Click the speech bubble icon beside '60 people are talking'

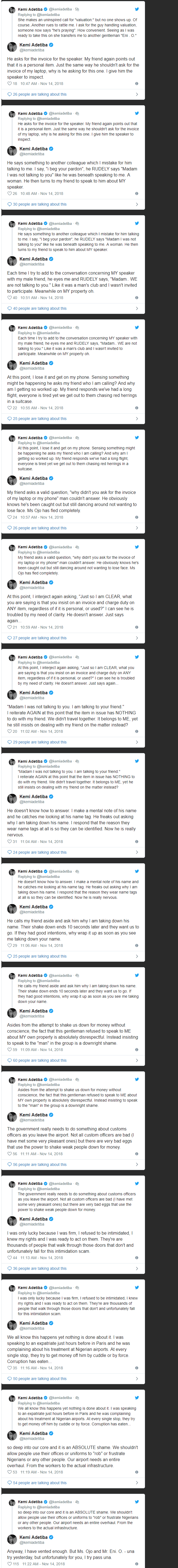[x=9, y=1060]
